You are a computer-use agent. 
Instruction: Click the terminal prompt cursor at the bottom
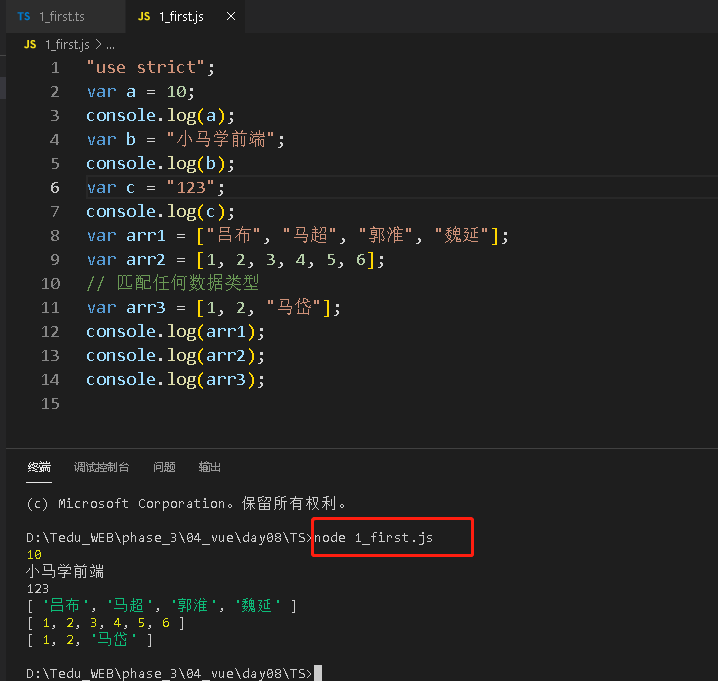[318, 673]
